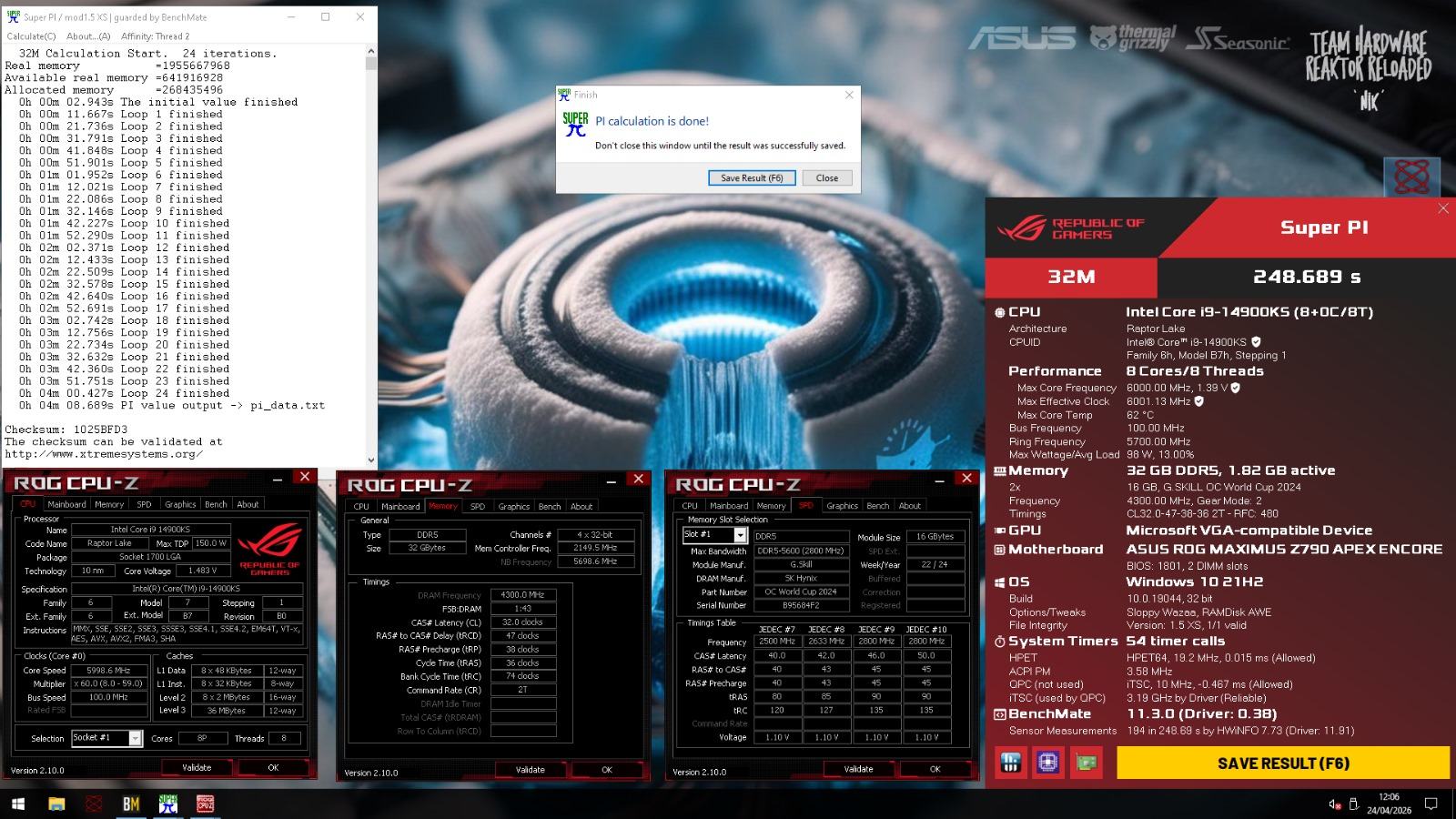Click the Checksum: 1025BFD3 line
Viewport: 1456px width, 819px height.
pos(66,430)
